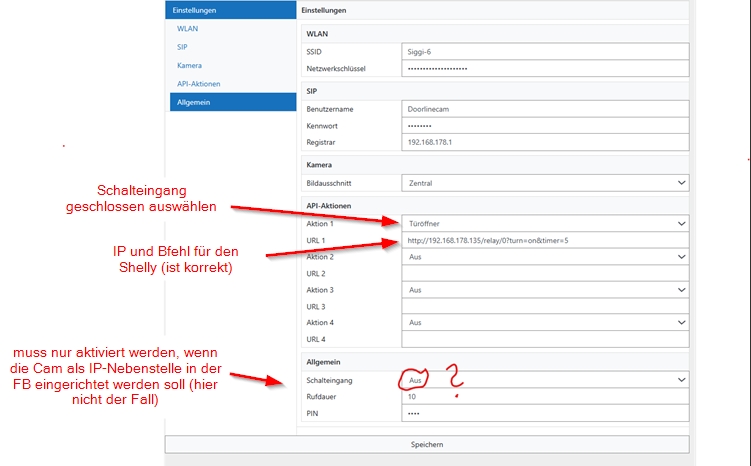Open the WLAN settings menu item
The image size is (751, 466).
187,29
